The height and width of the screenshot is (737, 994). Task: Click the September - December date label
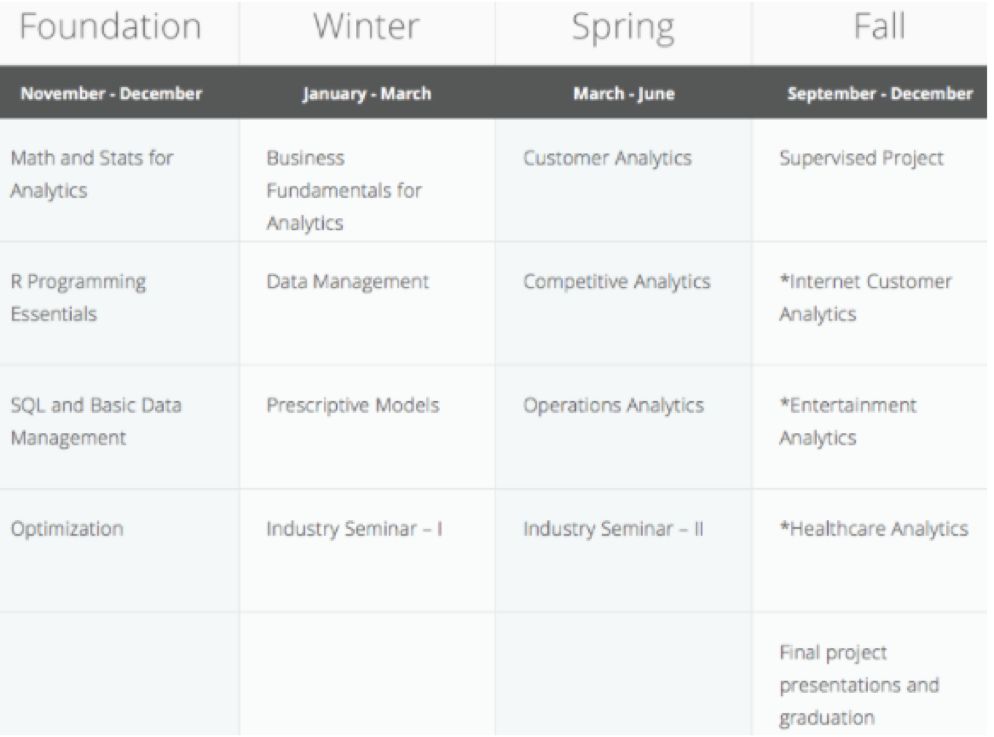[880, 94]
